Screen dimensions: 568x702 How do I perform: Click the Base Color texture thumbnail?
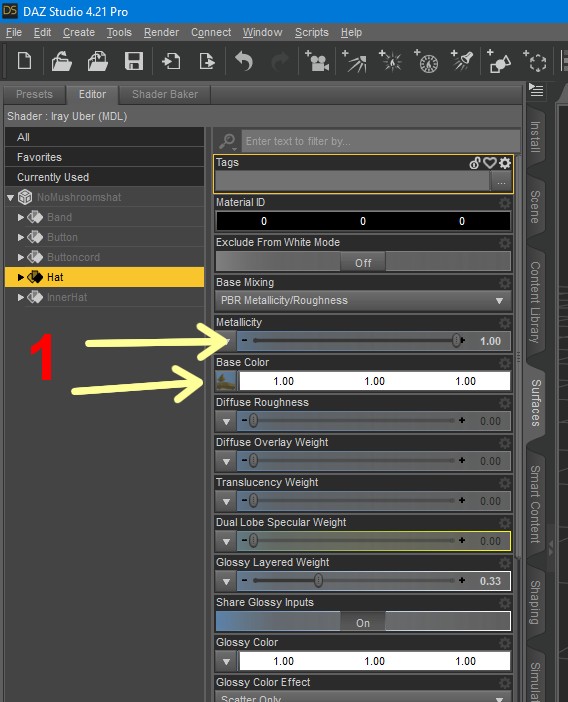226,381
